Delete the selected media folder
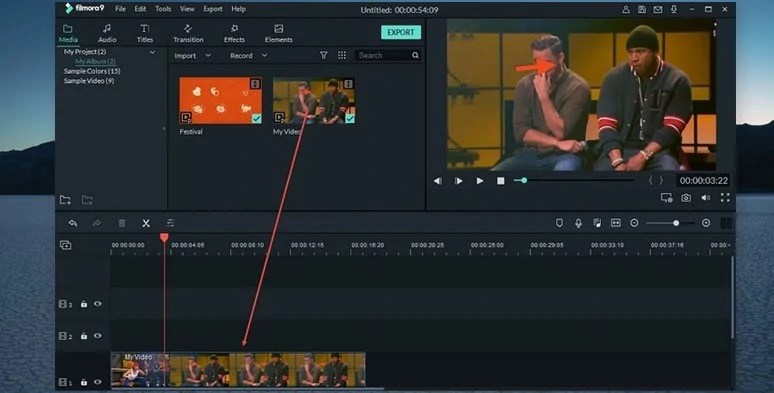Viewport: 774px width, 393px height. coord(87,200)
